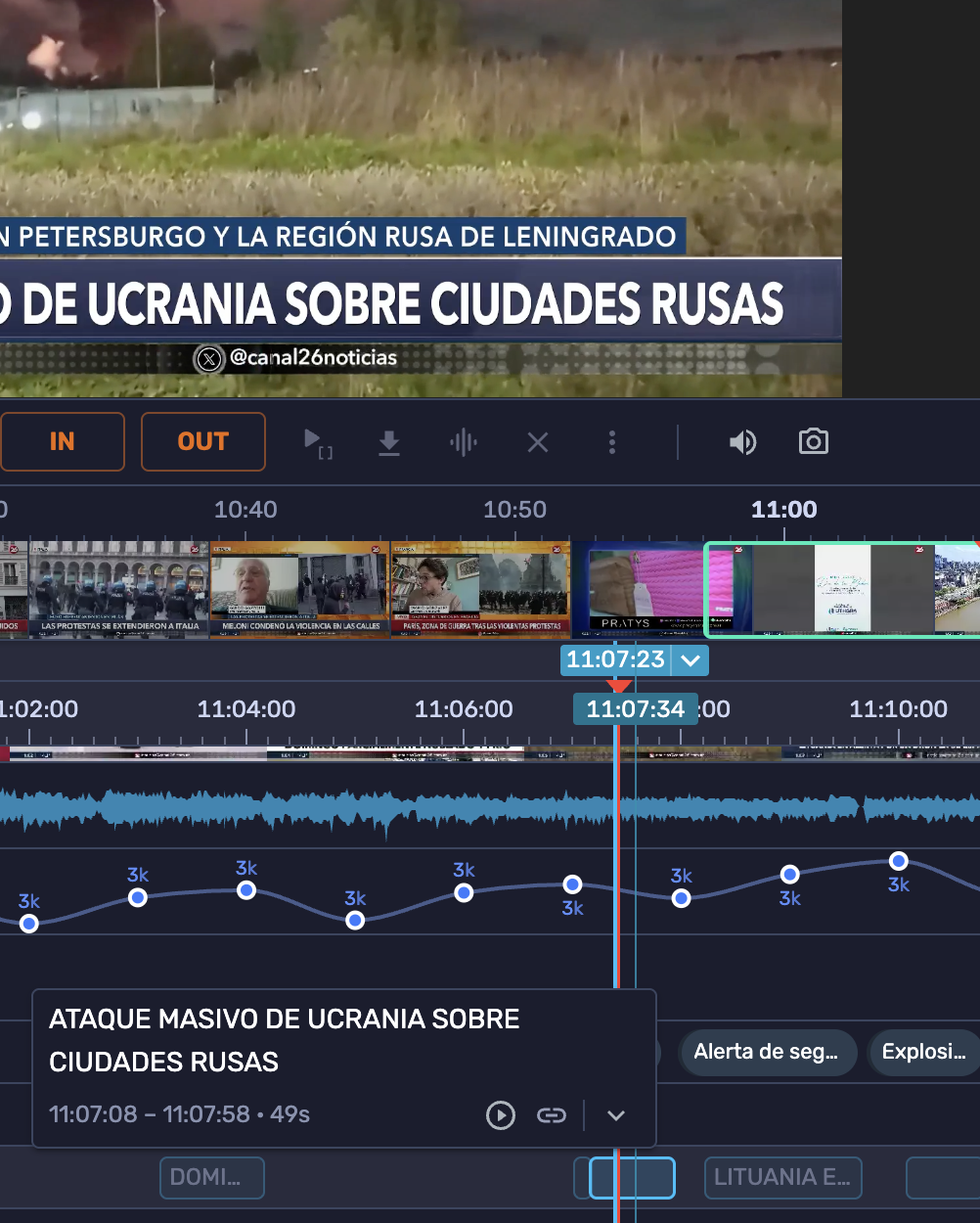Expand the ATAQUE MASIVO segment card chevron
The image size is (980, 1223).
pos(616,1115)
